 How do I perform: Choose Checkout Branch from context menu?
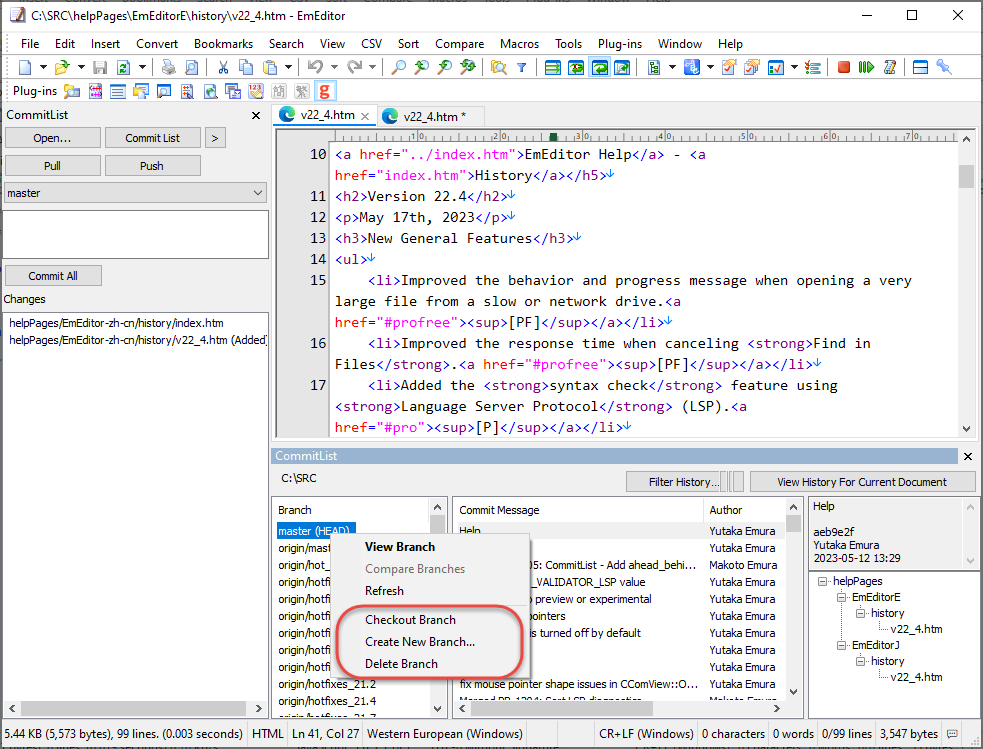pos(410,620)
